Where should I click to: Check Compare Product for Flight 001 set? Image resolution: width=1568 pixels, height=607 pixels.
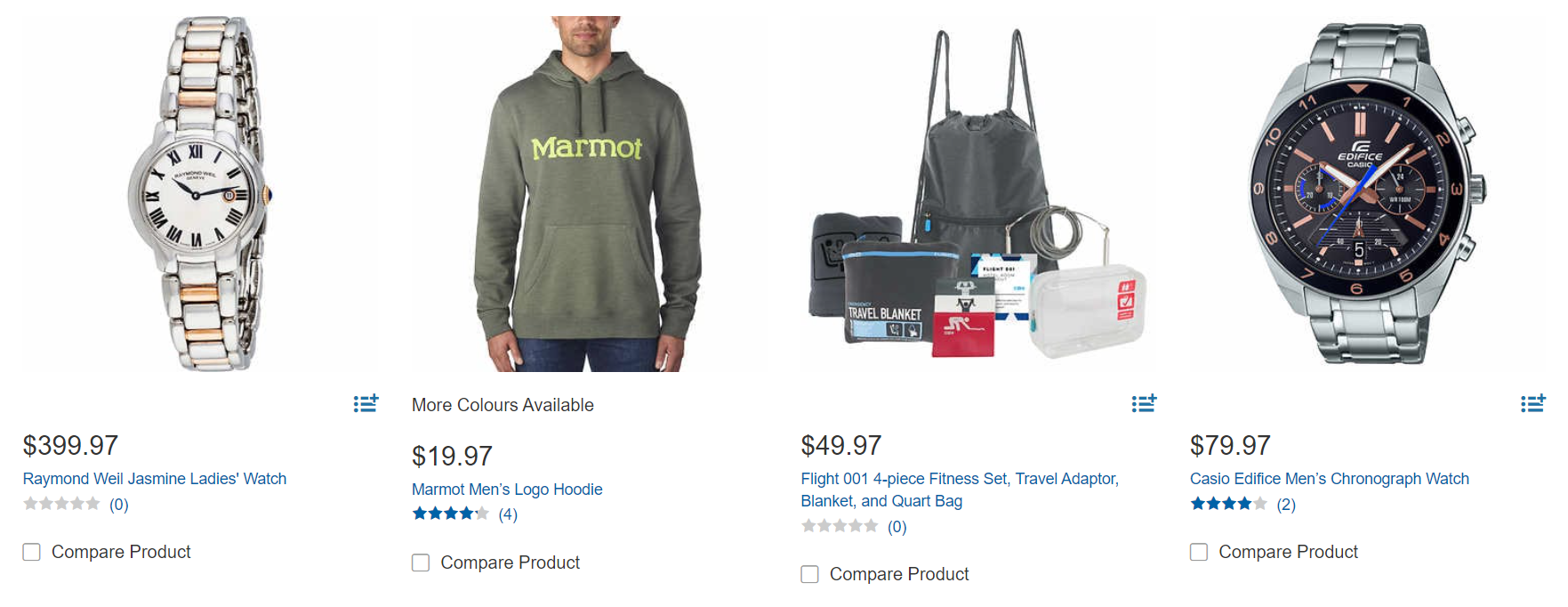[x=809, y=574]
